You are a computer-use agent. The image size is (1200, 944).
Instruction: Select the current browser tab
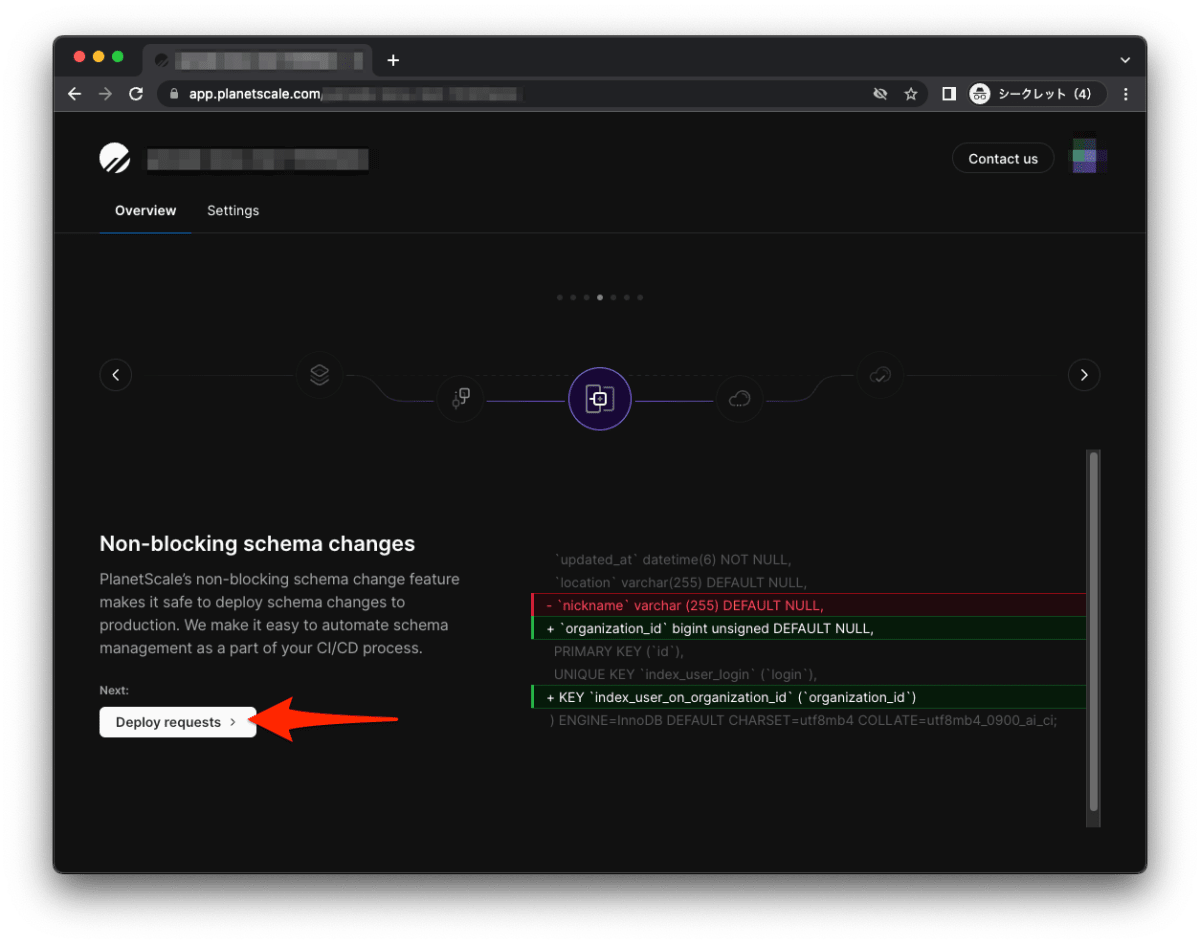pos(258,60)
